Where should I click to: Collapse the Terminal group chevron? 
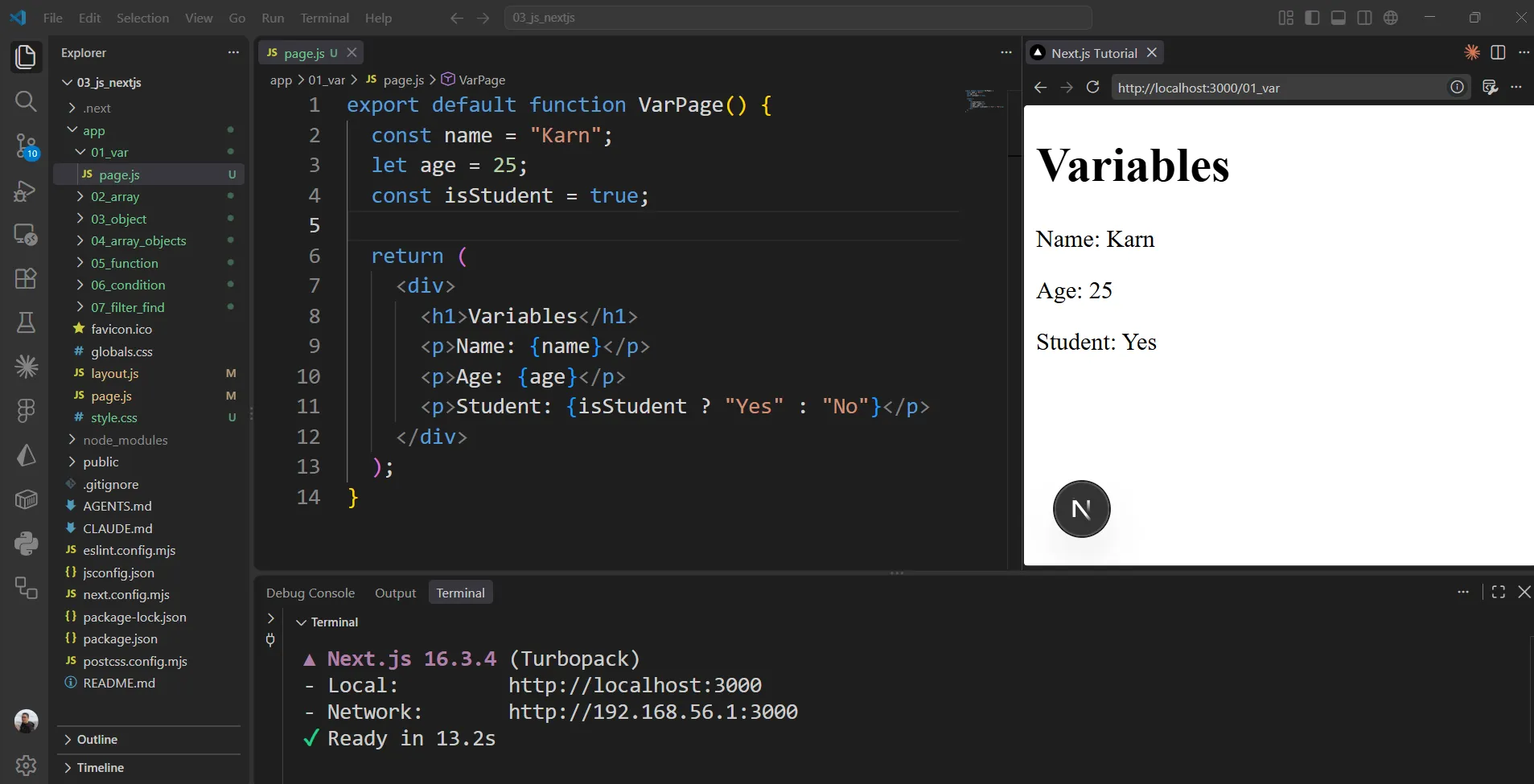pos(302,622)
